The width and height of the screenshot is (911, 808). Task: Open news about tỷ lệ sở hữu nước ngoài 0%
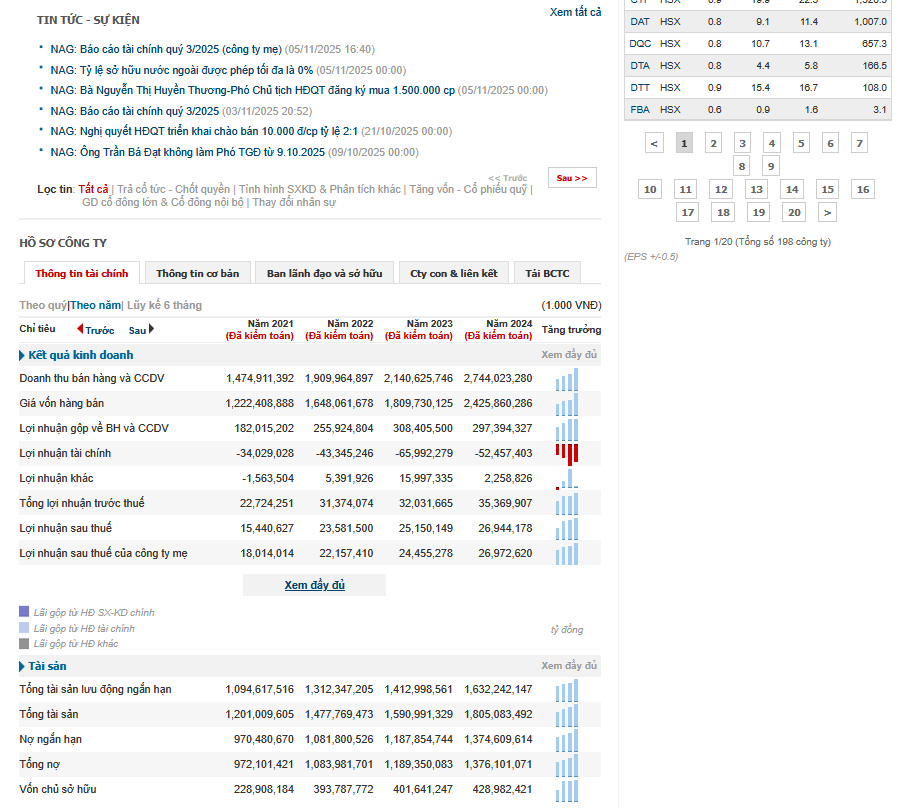tap(181, 70)
